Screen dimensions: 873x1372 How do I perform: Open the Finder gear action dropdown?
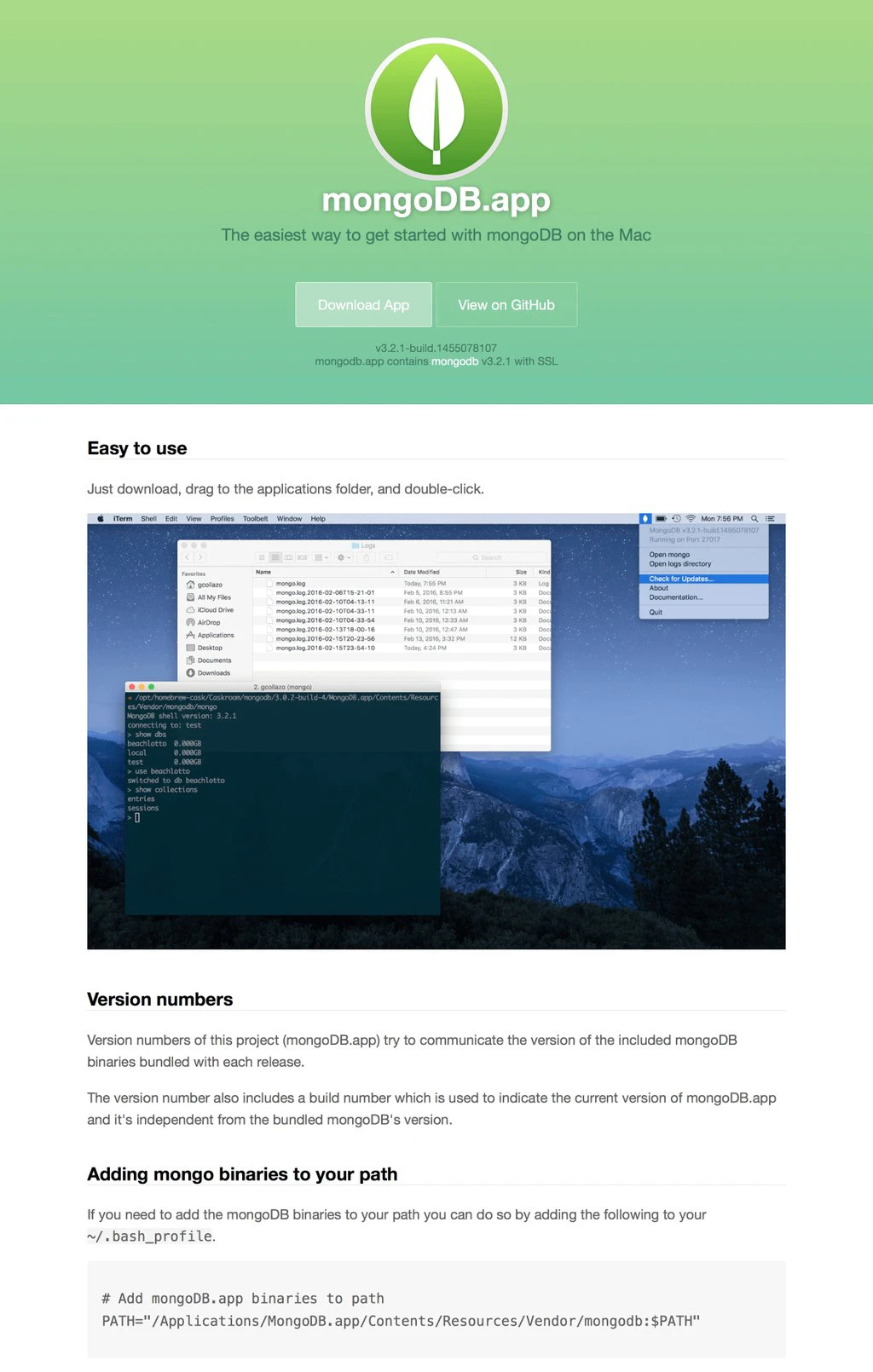[x=344, y=557]
